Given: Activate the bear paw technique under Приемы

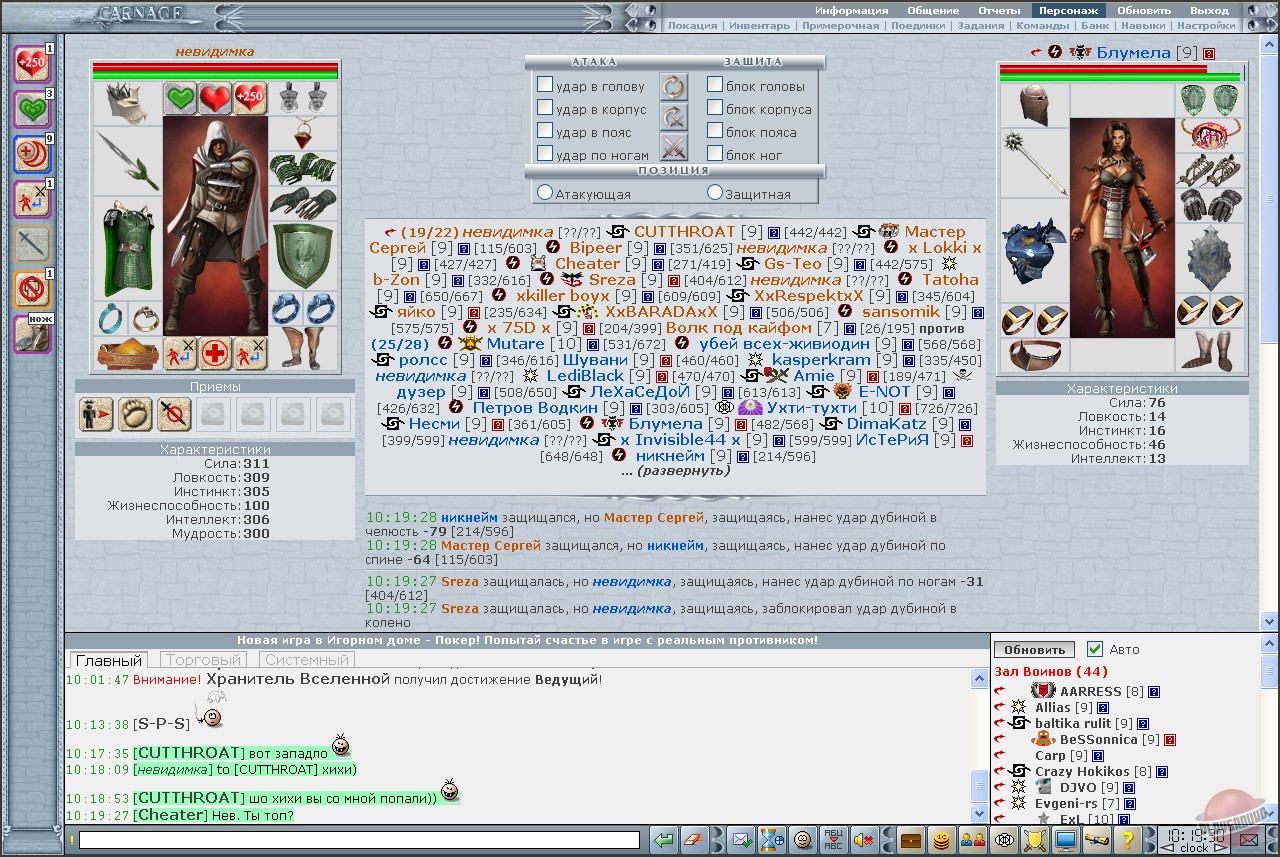Looking at the screenshot, I should (x=135, y=413).
